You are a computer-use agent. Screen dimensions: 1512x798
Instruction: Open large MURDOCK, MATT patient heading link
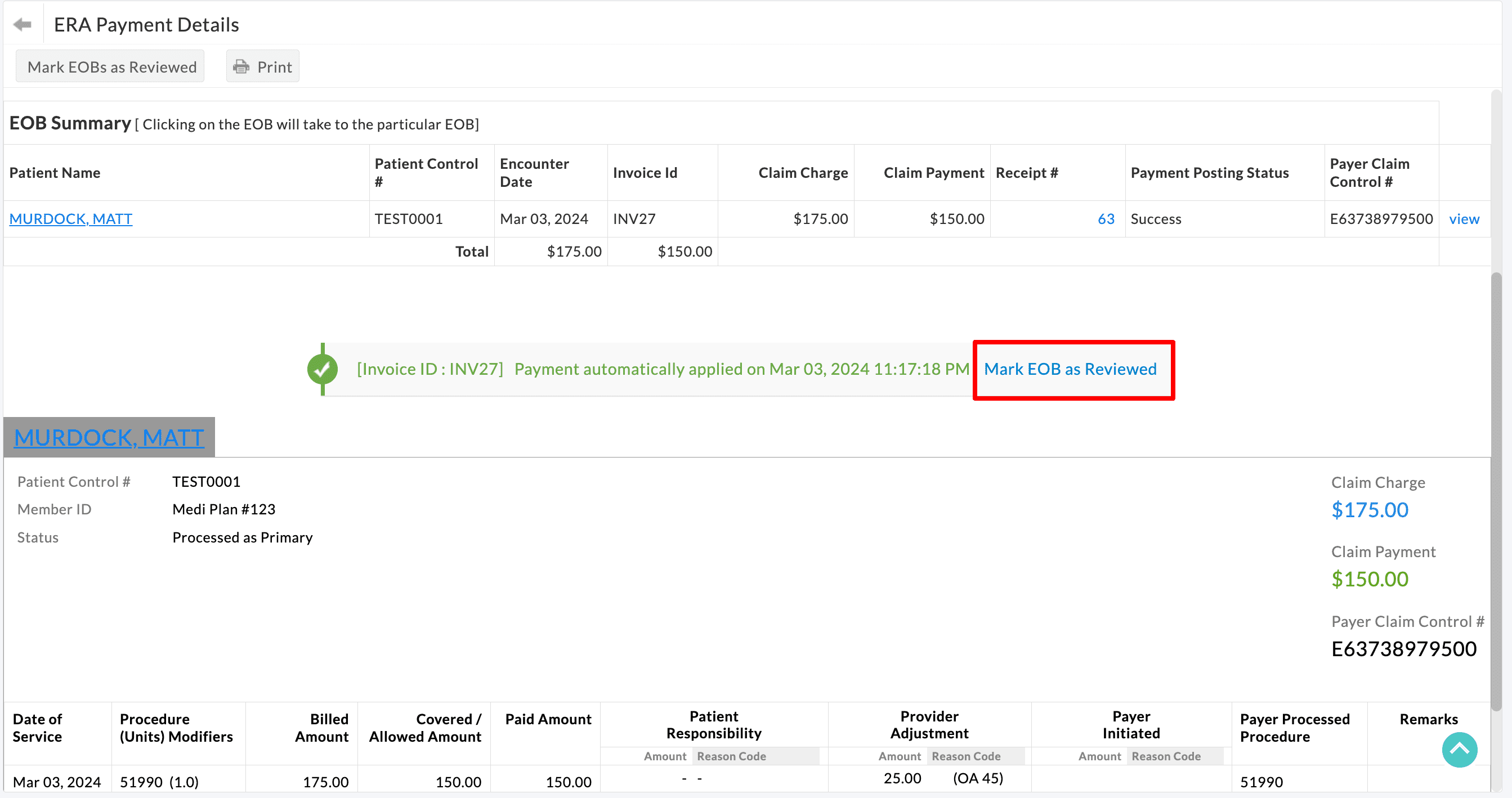109,438
